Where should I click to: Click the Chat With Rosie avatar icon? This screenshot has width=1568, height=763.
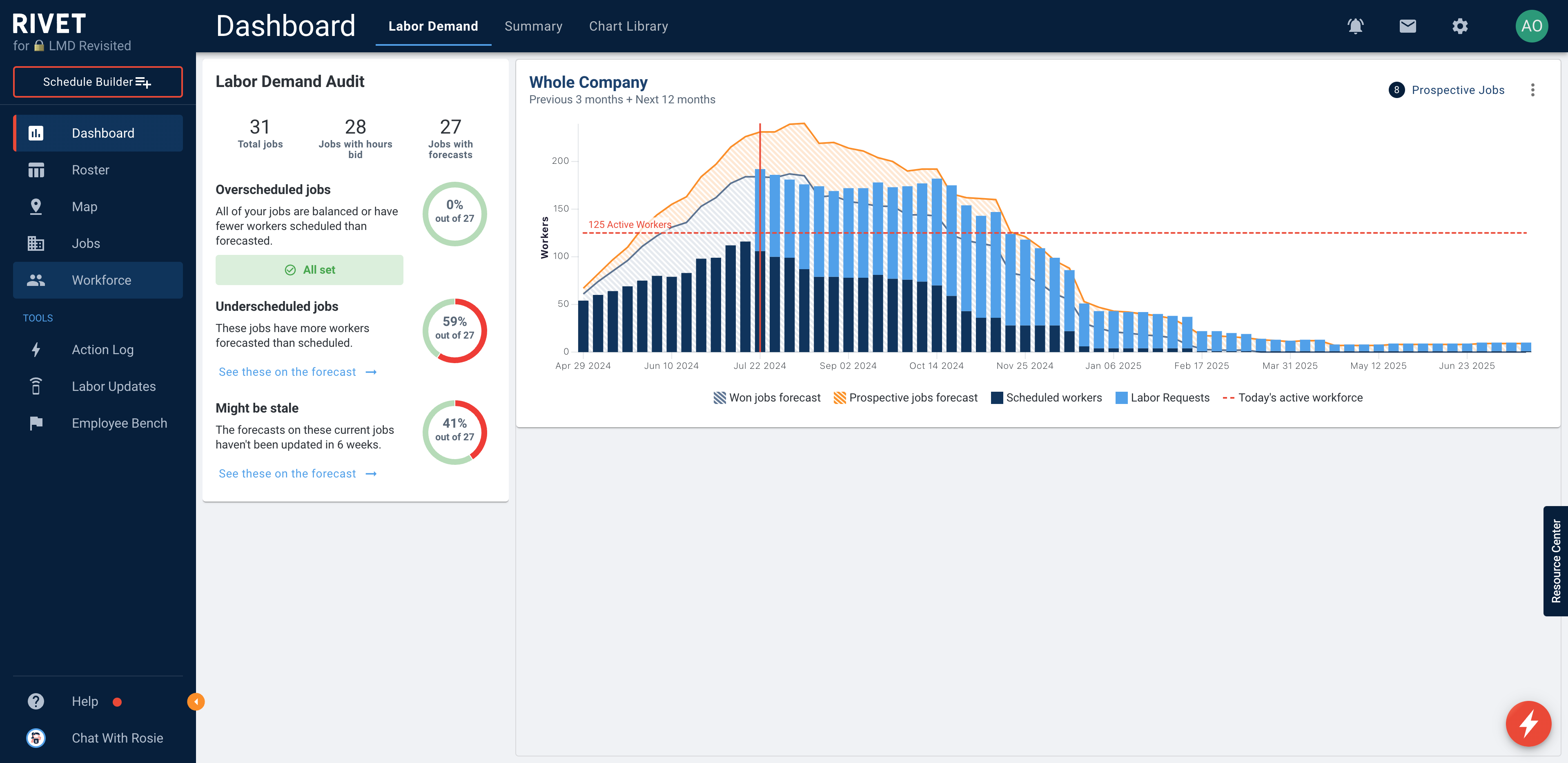coord(36,738)
